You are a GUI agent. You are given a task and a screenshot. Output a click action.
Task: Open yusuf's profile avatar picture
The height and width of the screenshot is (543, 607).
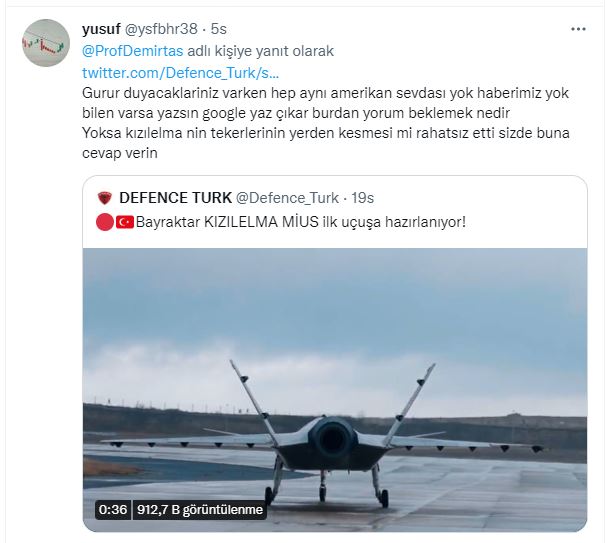[x=45, y=44]
